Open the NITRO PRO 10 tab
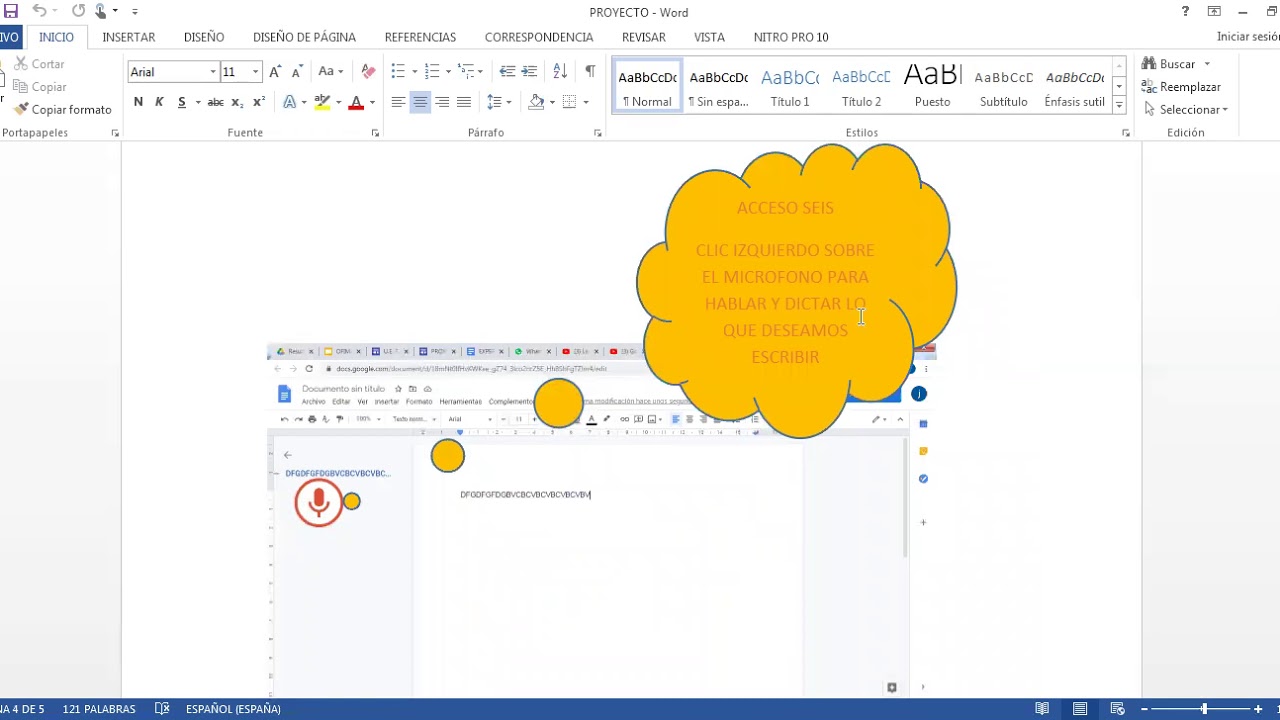This screenshot has height=720, width=1280. coord(791,37)
